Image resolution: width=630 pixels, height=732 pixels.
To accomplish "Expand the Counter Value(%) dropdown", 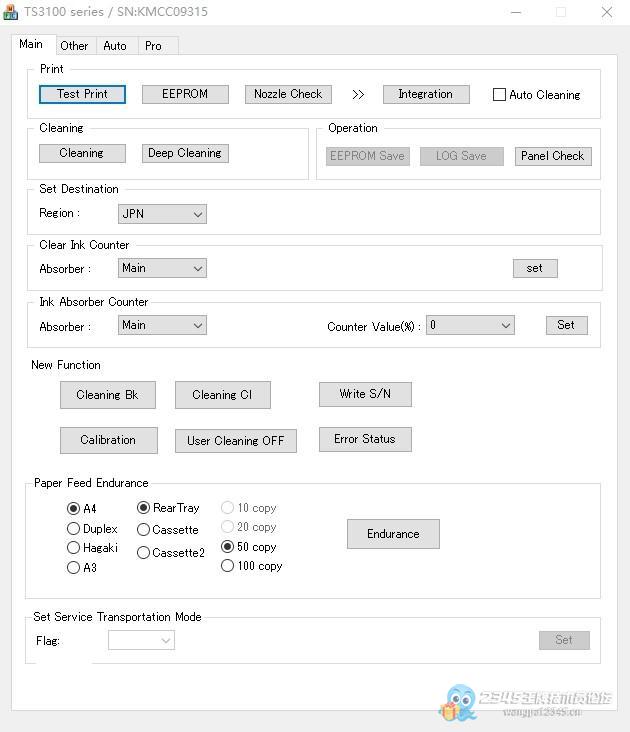I will (x=470, y=325).
